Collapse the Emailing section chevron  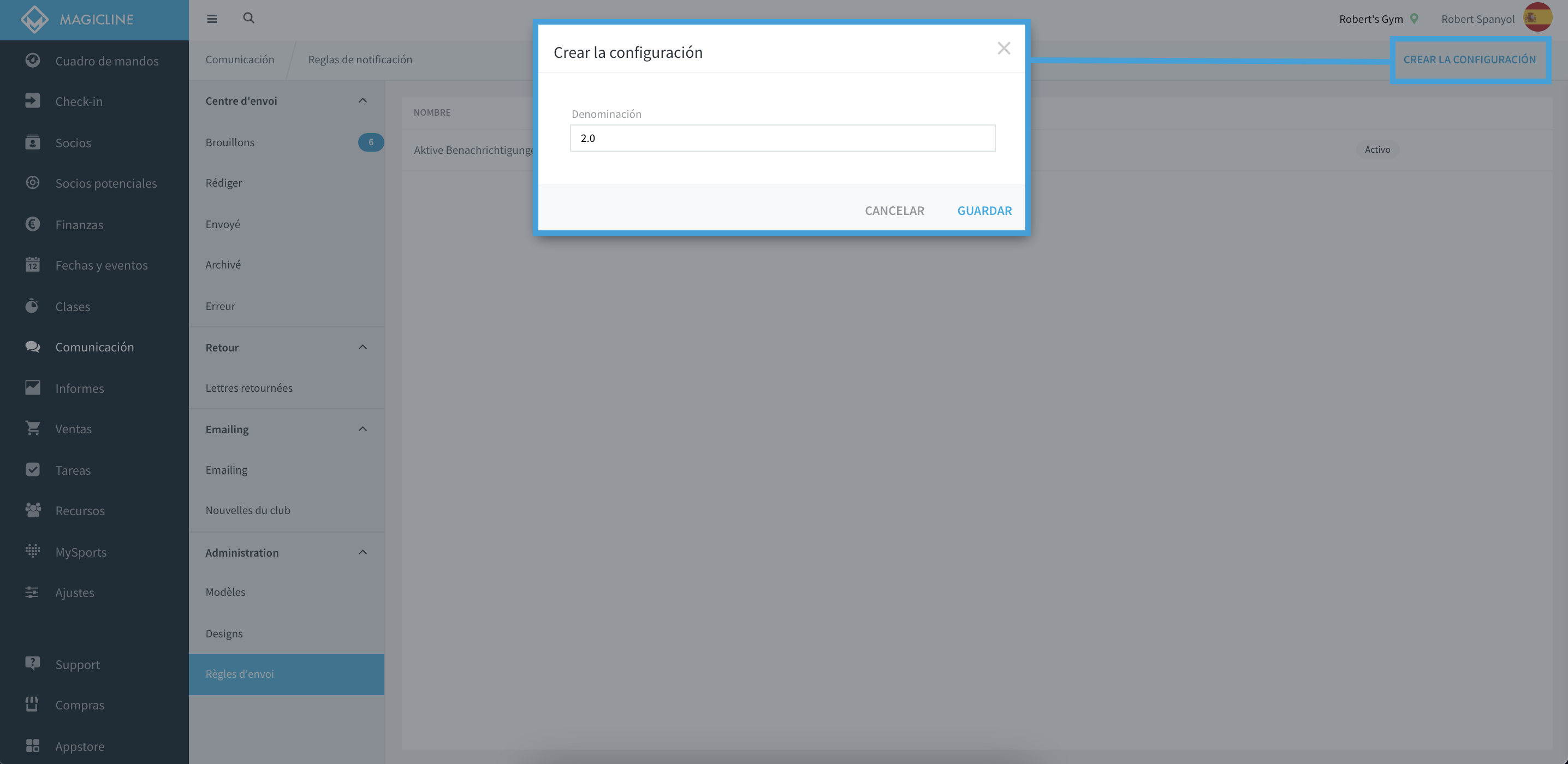[362, 429]
